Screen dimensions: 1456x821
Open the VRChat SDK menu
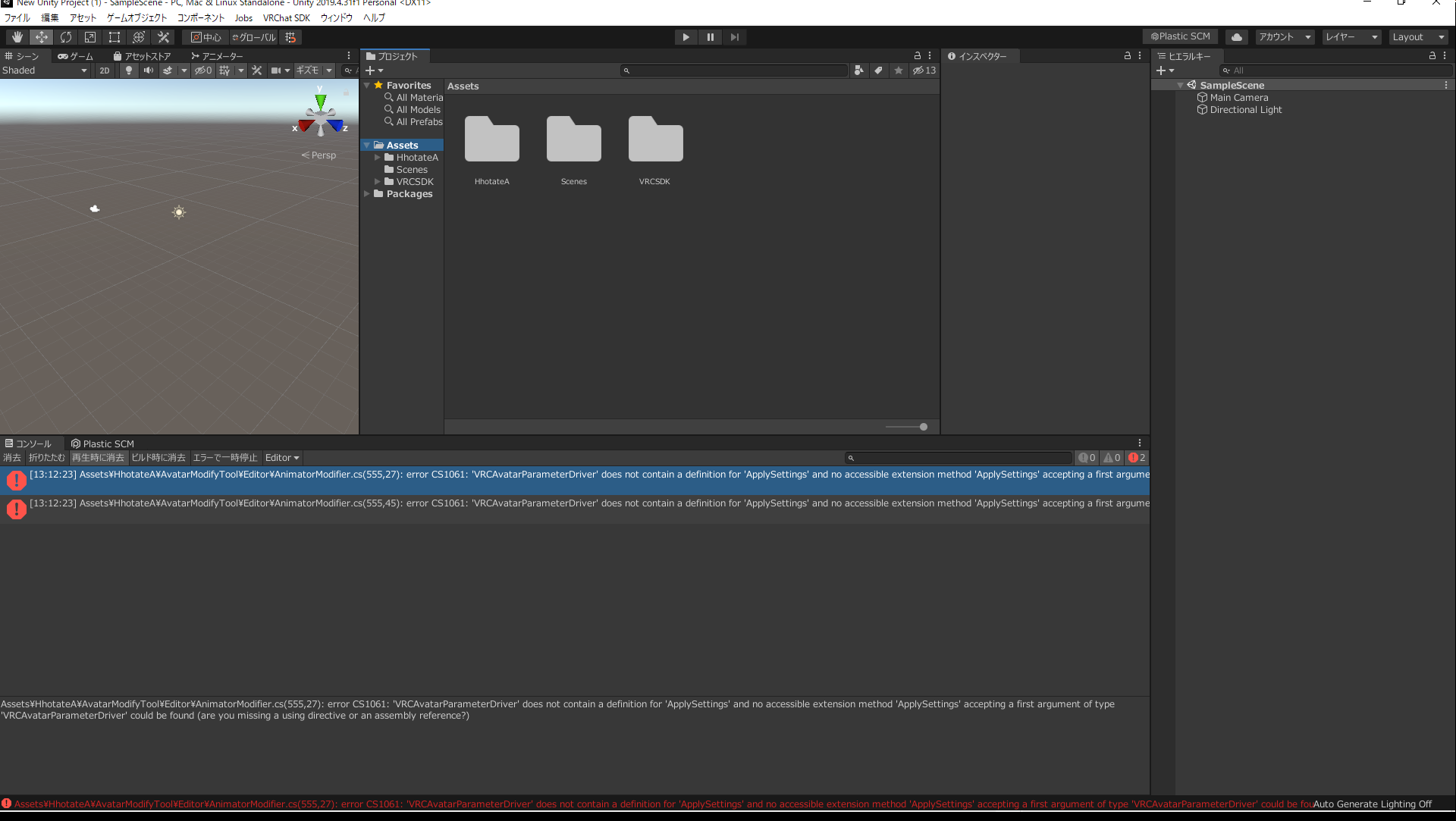(x=286, y=17)
